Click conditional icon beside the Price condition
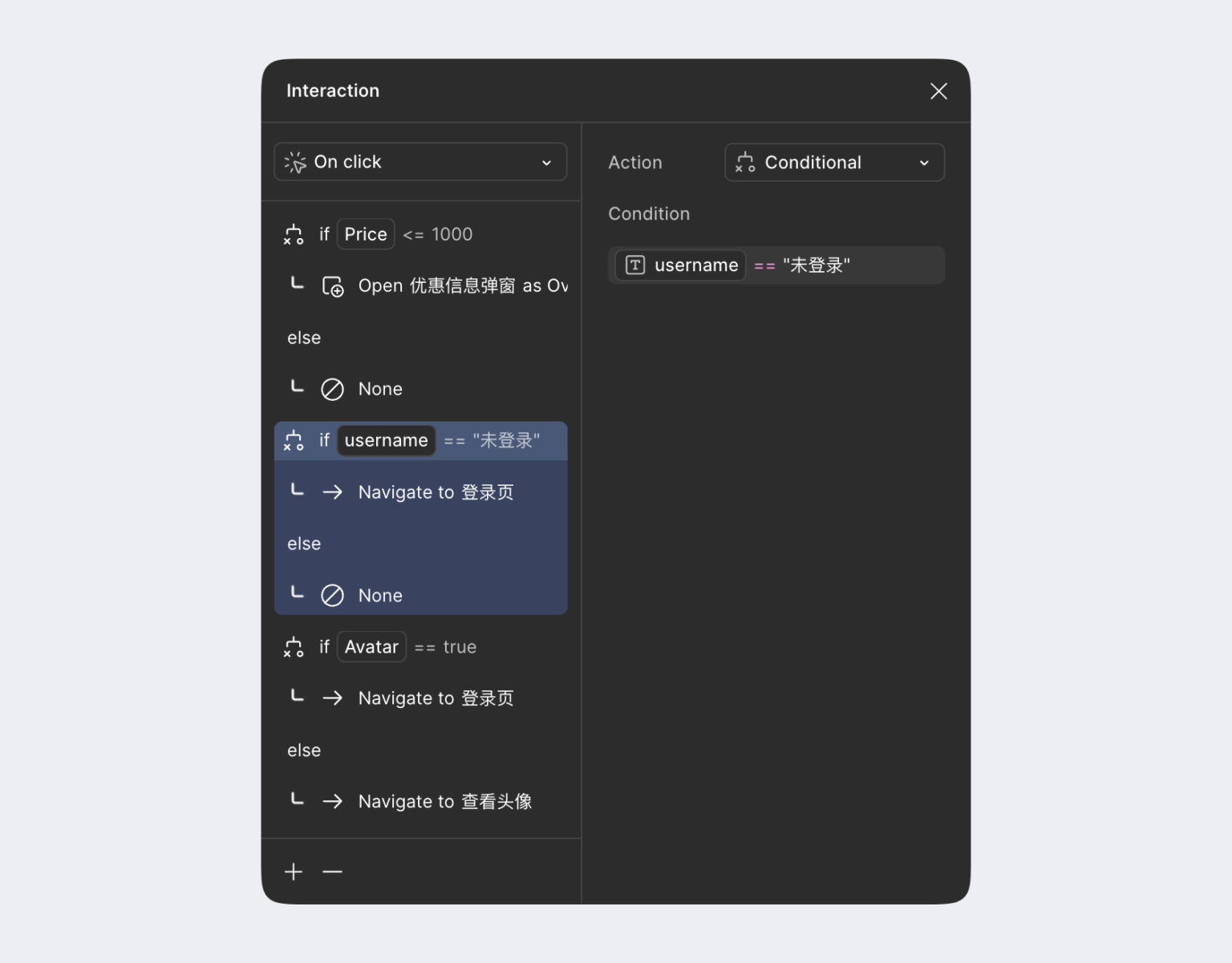Image resolution: width=1232 pixels, height=963 pixels. [x=294, y=234]
